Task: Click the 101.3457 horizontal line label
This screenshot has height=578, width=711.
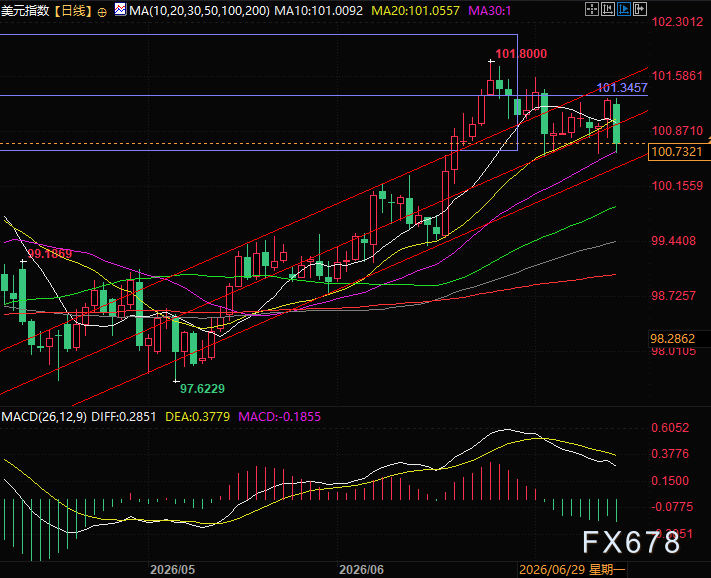Action: click(x=622, y=88)
